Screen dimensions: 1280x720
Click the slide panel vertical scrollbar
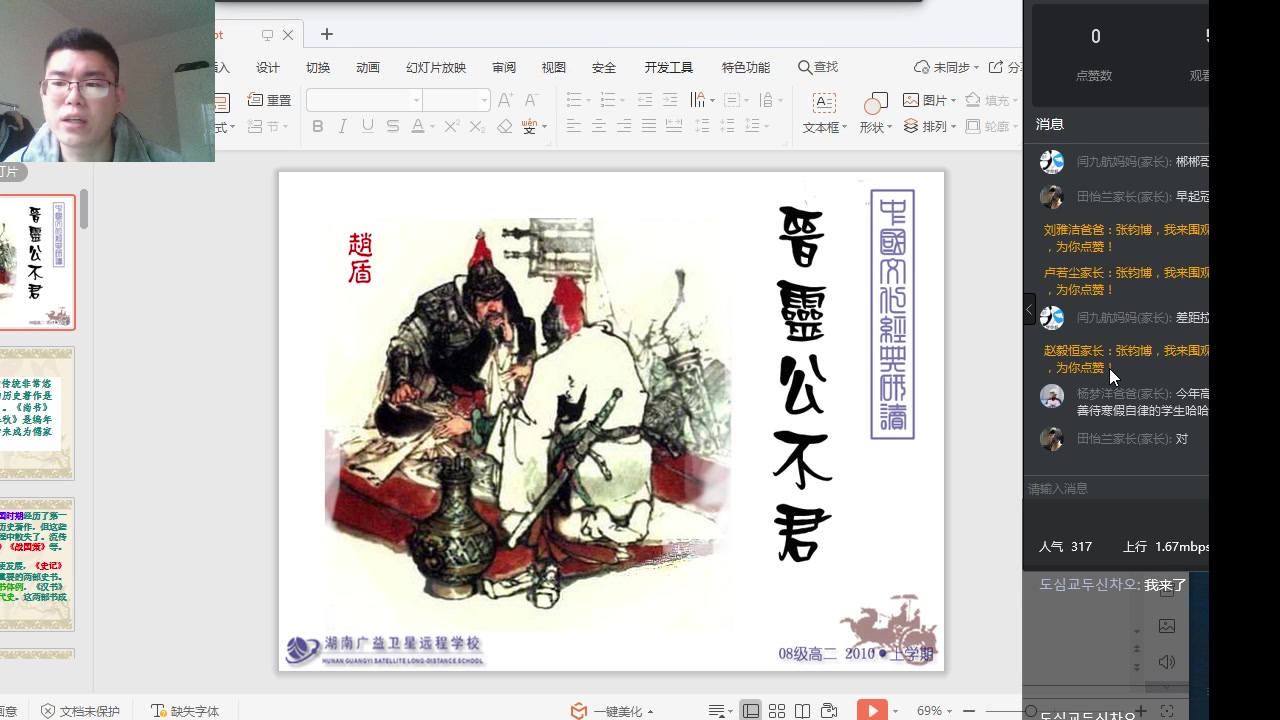point(85,208)
